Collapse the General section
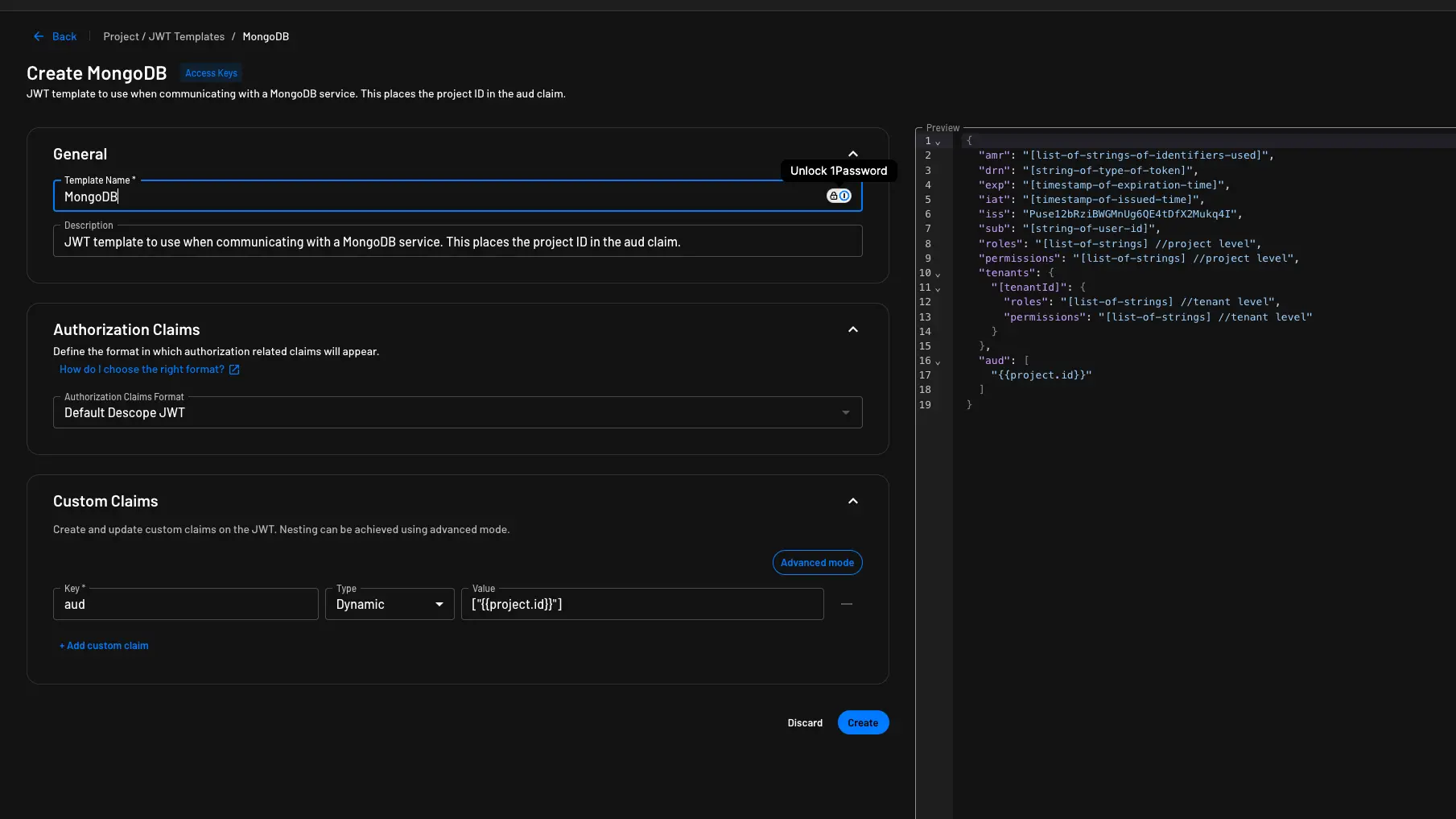Image resolution: width=1456 pixels, height=819 pixels. [x=853, y=154]
